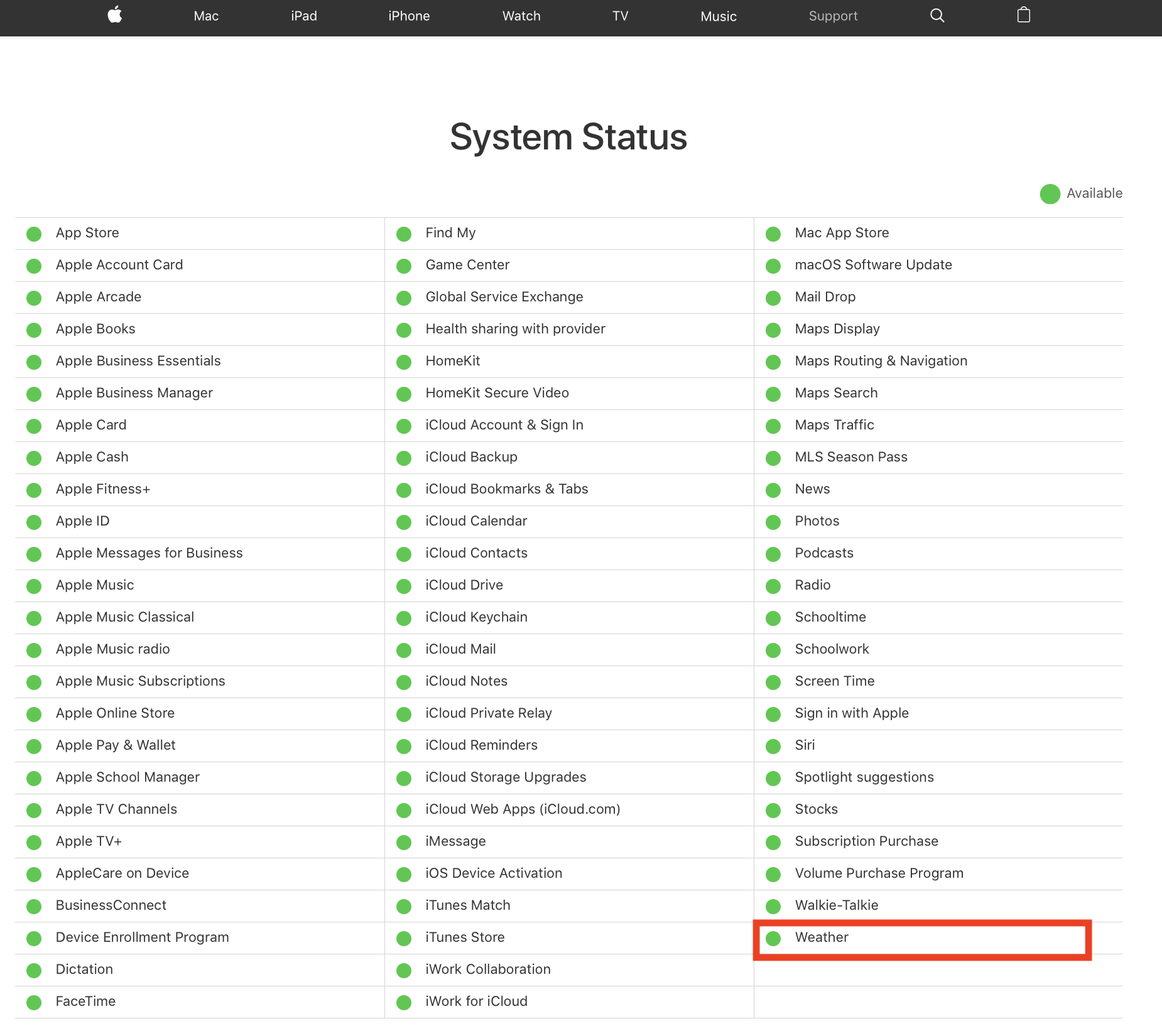Click the Apple logo in the navigation bar

pos(115,15)
